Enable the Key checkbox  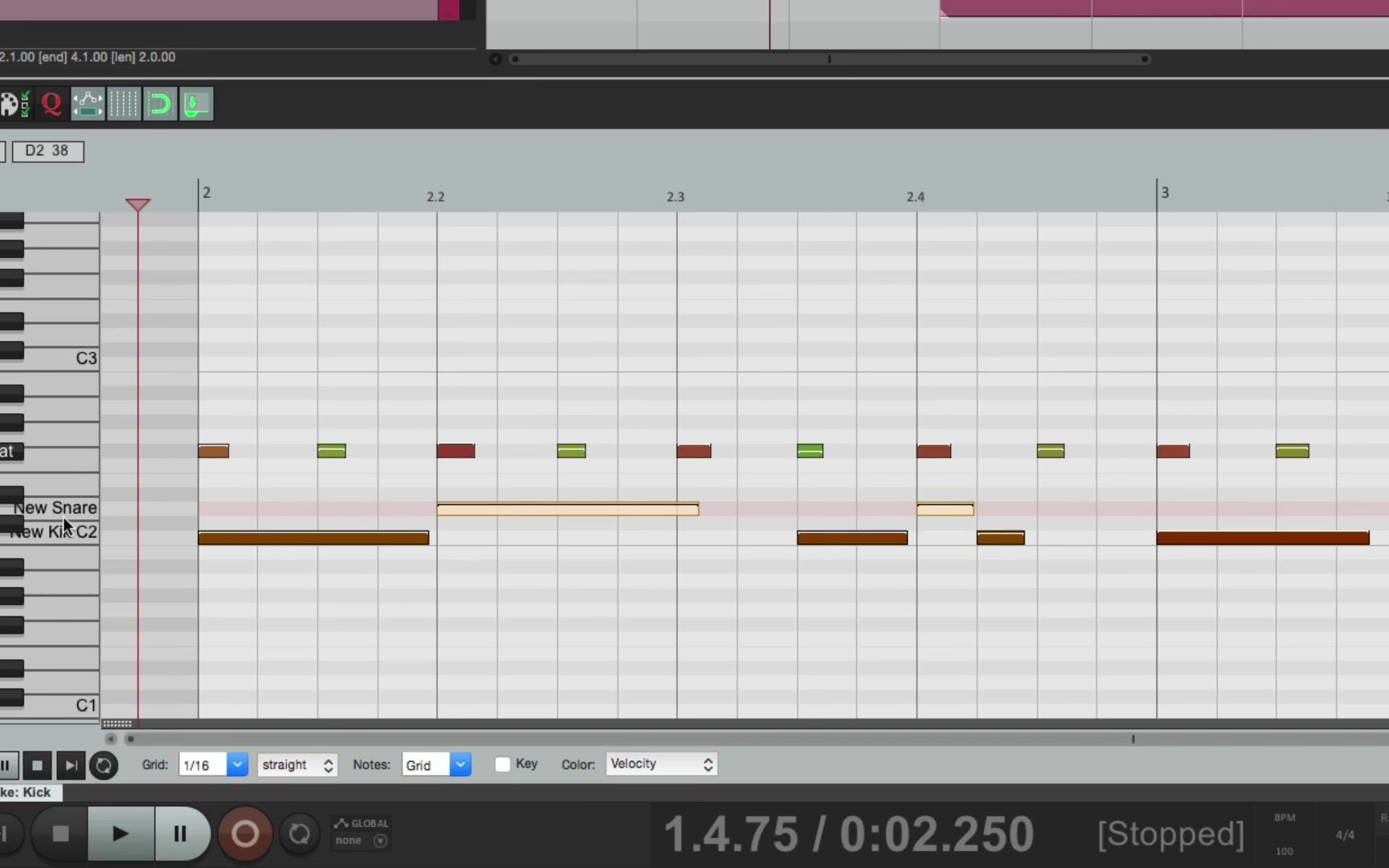(502, 764)
